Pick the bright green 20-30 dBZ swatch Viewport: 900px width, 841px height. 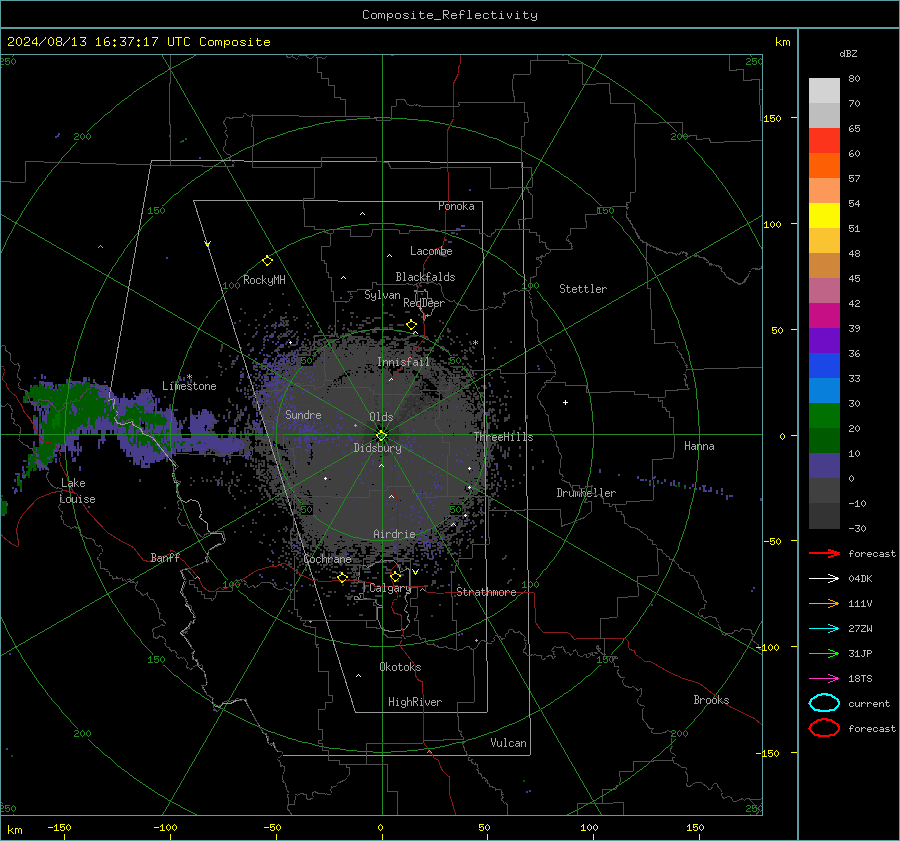point(824,416)
